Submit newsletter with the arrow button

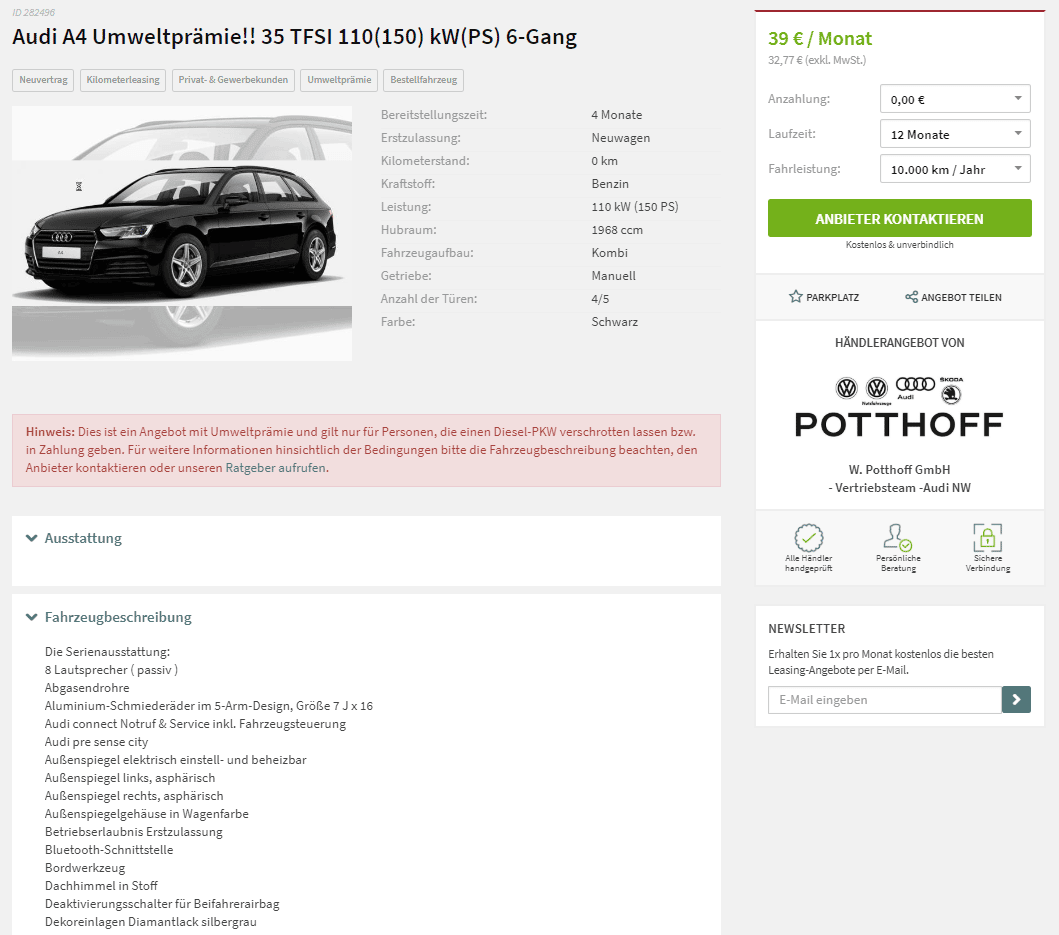tap(1016, 700)
